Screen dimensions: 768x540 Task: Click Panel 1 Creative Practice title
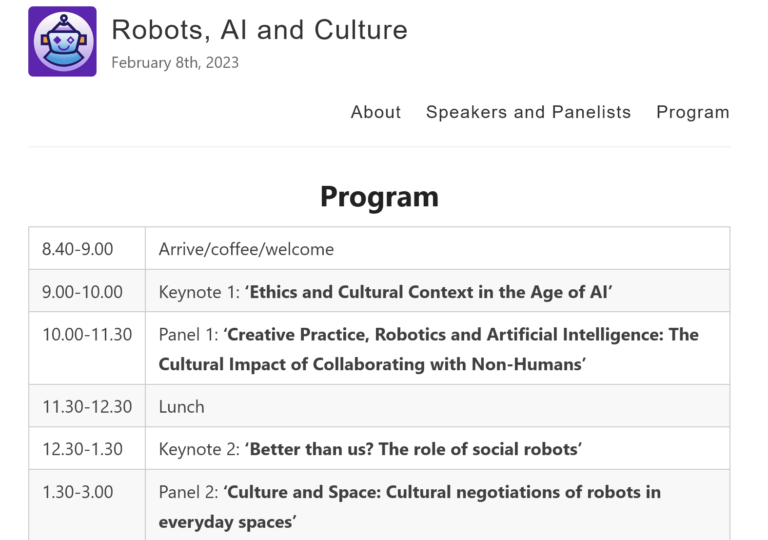pyautogui.click(x=429, y=349)
